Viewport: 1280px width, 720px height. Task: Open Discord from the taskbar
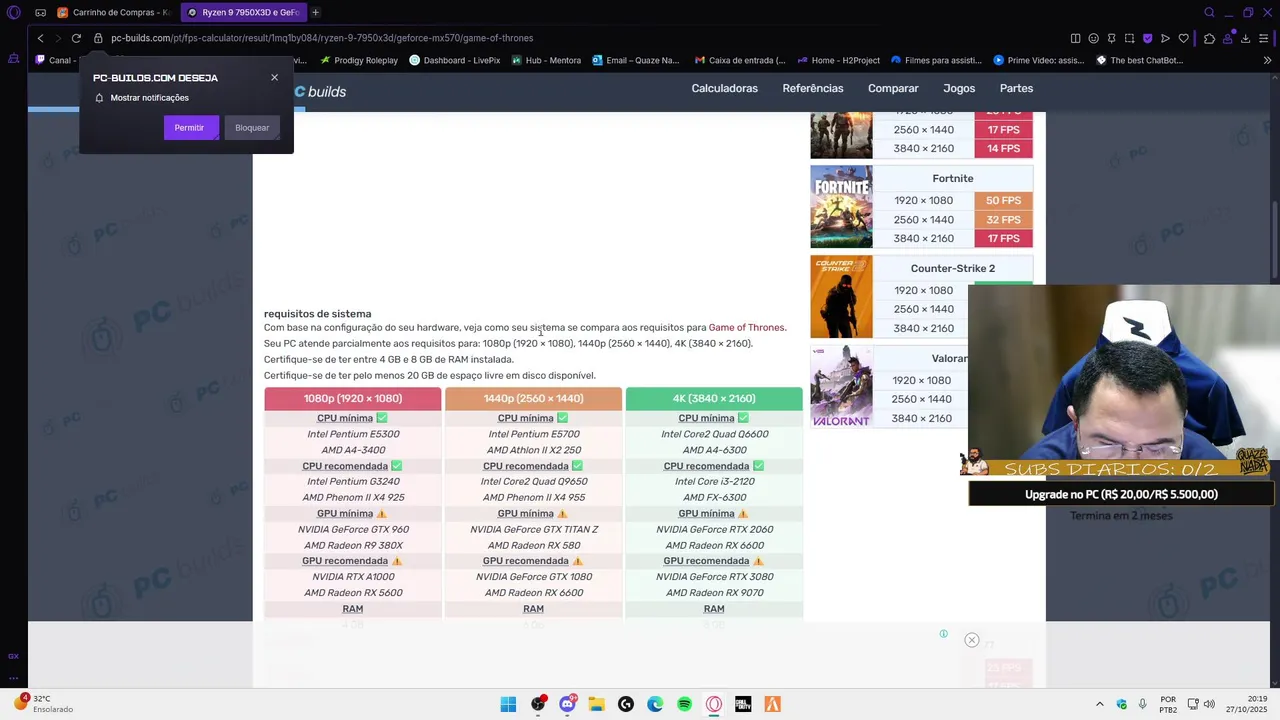coord(567,704)
